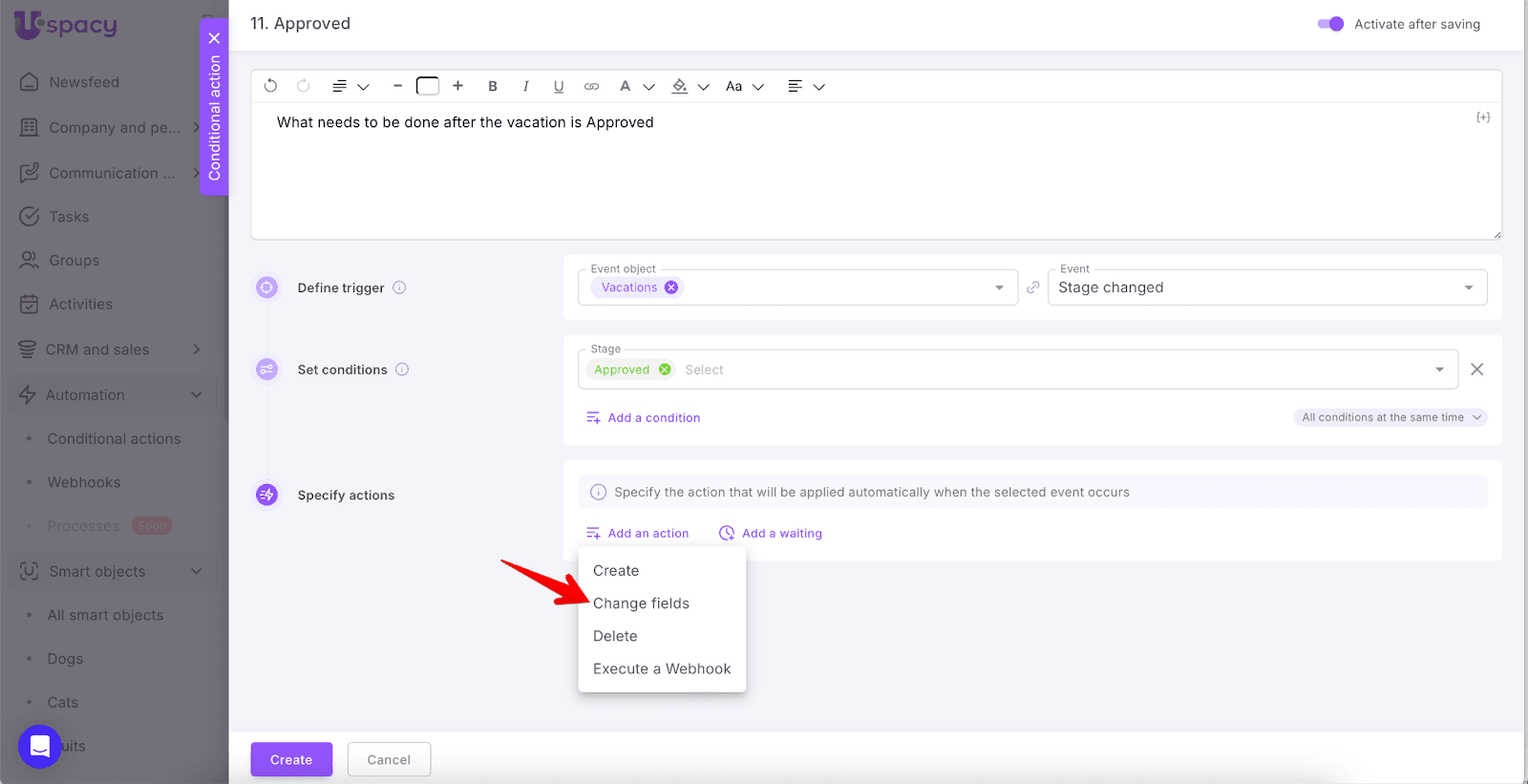Viewport: 1528px width, 784px height.
Task: Click the insert variable icon in editor corner
Action: click(1482, 117)
